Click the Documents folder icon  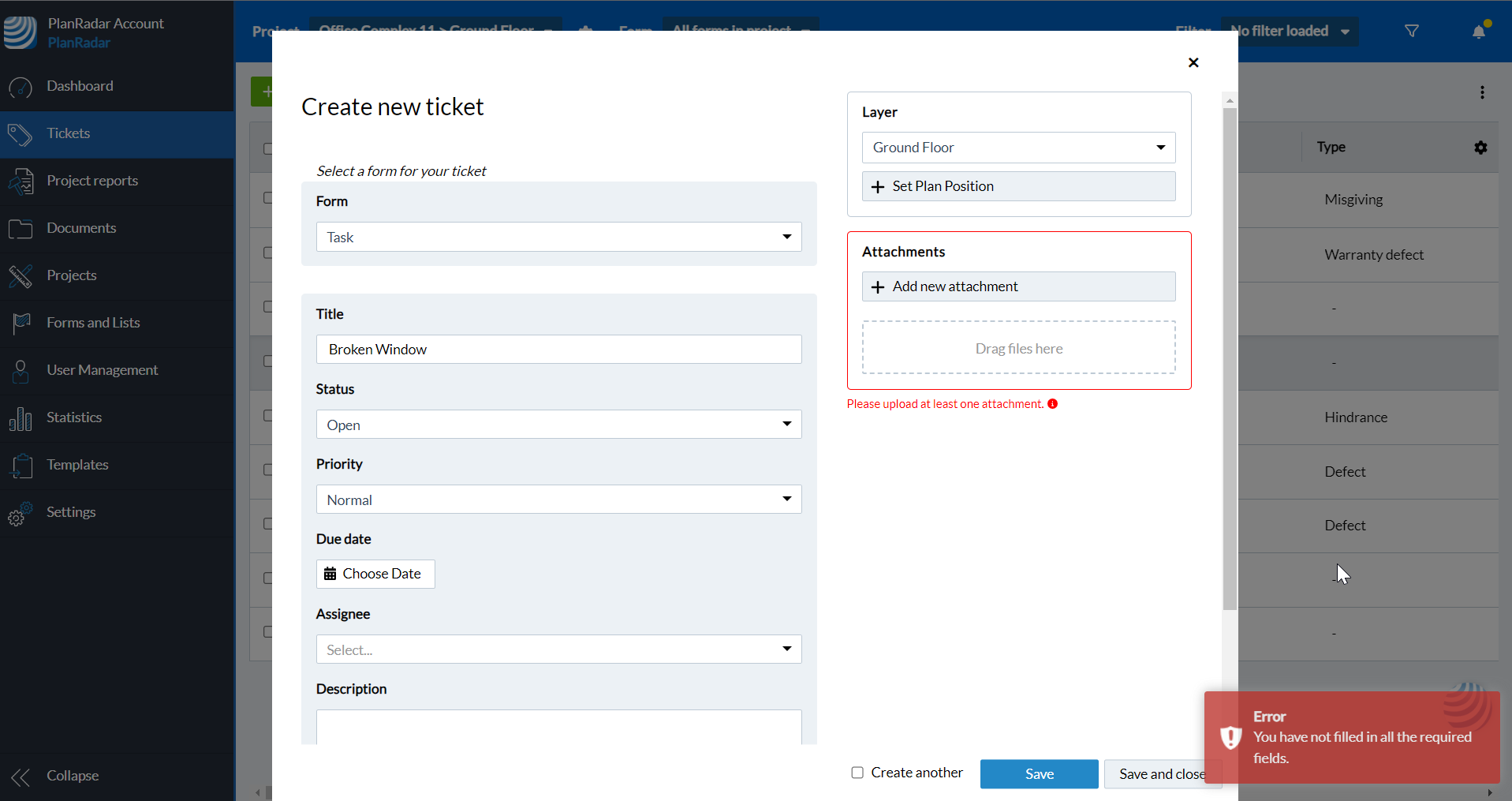21,229
